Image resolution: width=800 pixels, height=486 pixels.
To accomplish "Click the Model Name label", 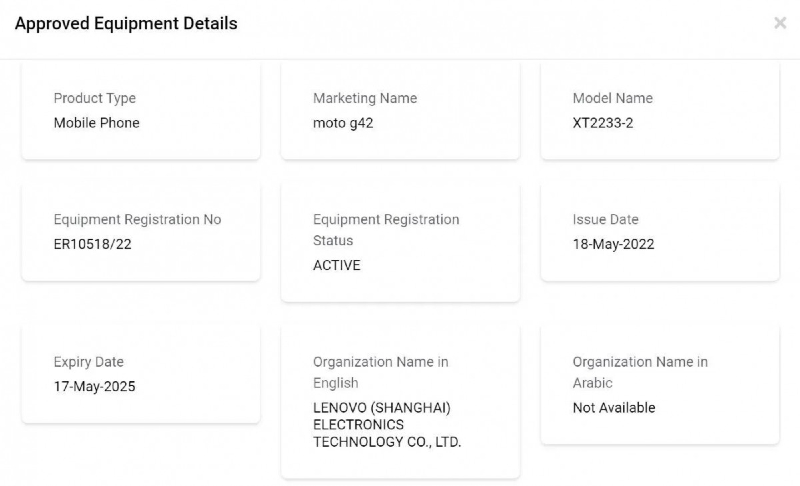I will point(613,98).
